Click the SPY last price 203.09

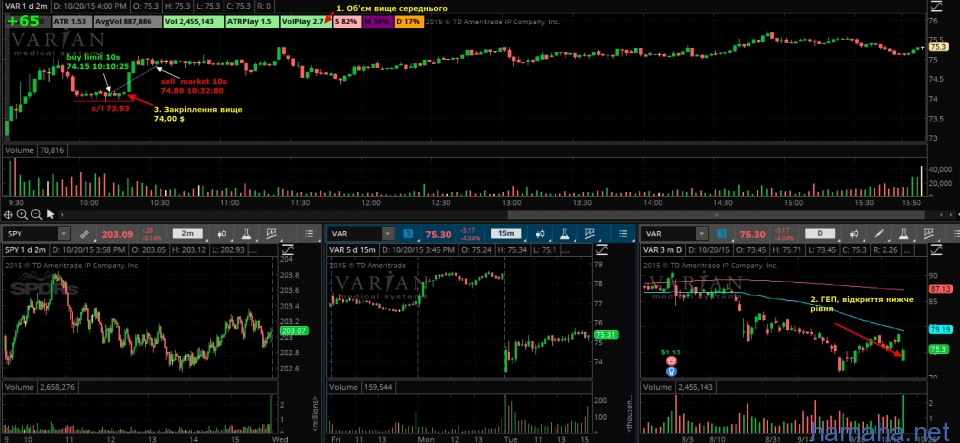[117, 234]
